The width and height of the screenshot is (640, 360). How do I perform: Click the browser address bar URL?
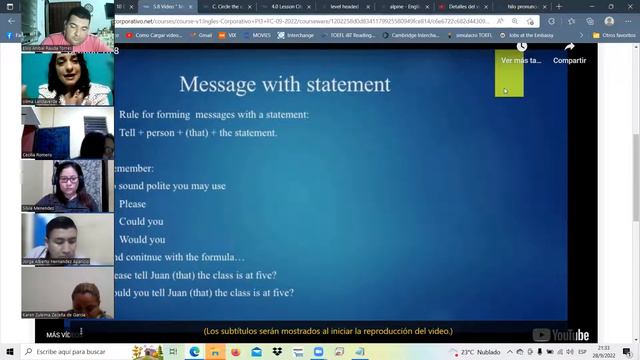[x=302, y=21]
